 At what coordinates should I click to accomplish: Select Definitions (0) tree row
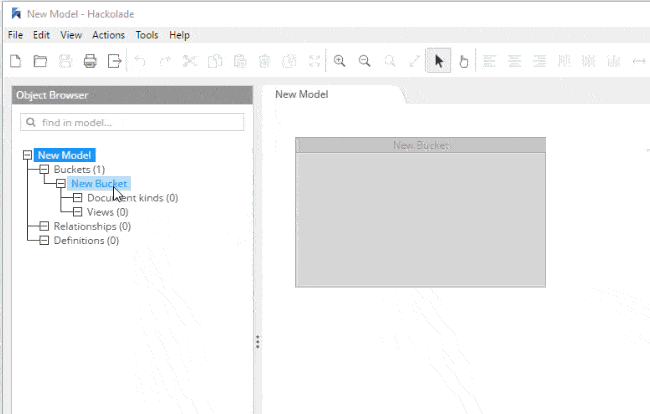coord(86,240)
